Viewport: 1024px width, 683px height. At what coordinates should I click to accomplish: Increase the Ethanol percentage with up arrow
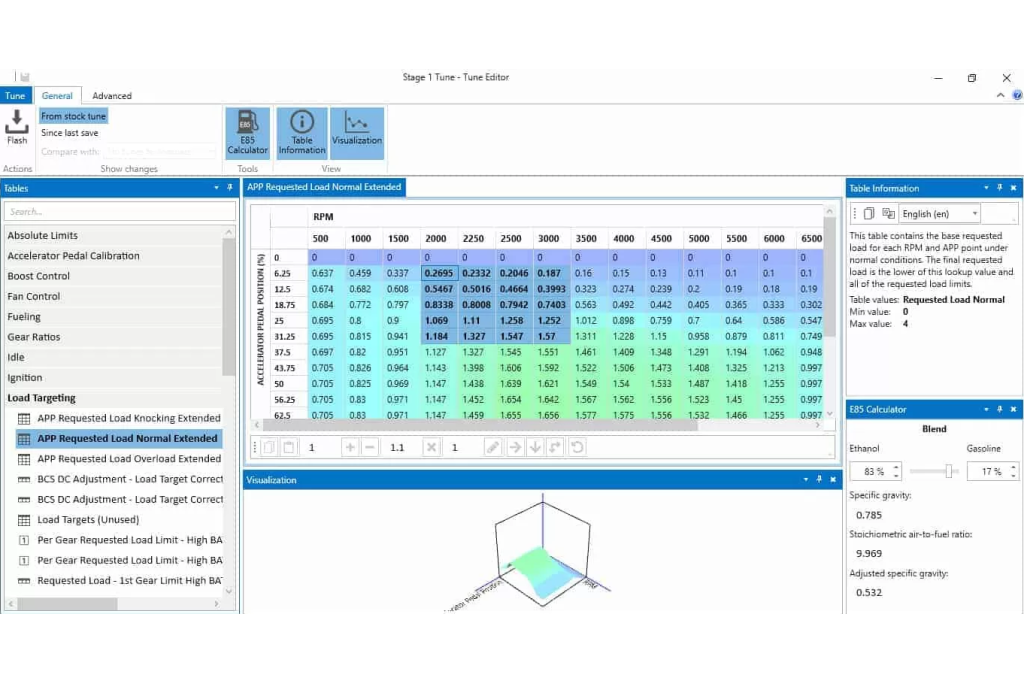(x=896, y=467)
